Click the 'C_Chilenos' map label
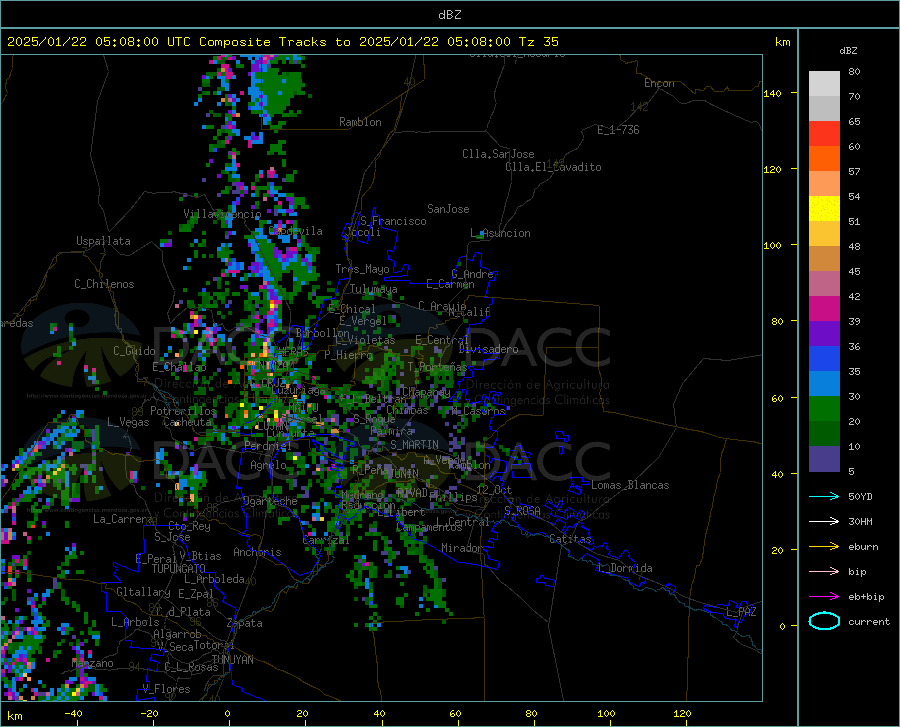This screenshot has height=727, width=900. tap(104, 284)
